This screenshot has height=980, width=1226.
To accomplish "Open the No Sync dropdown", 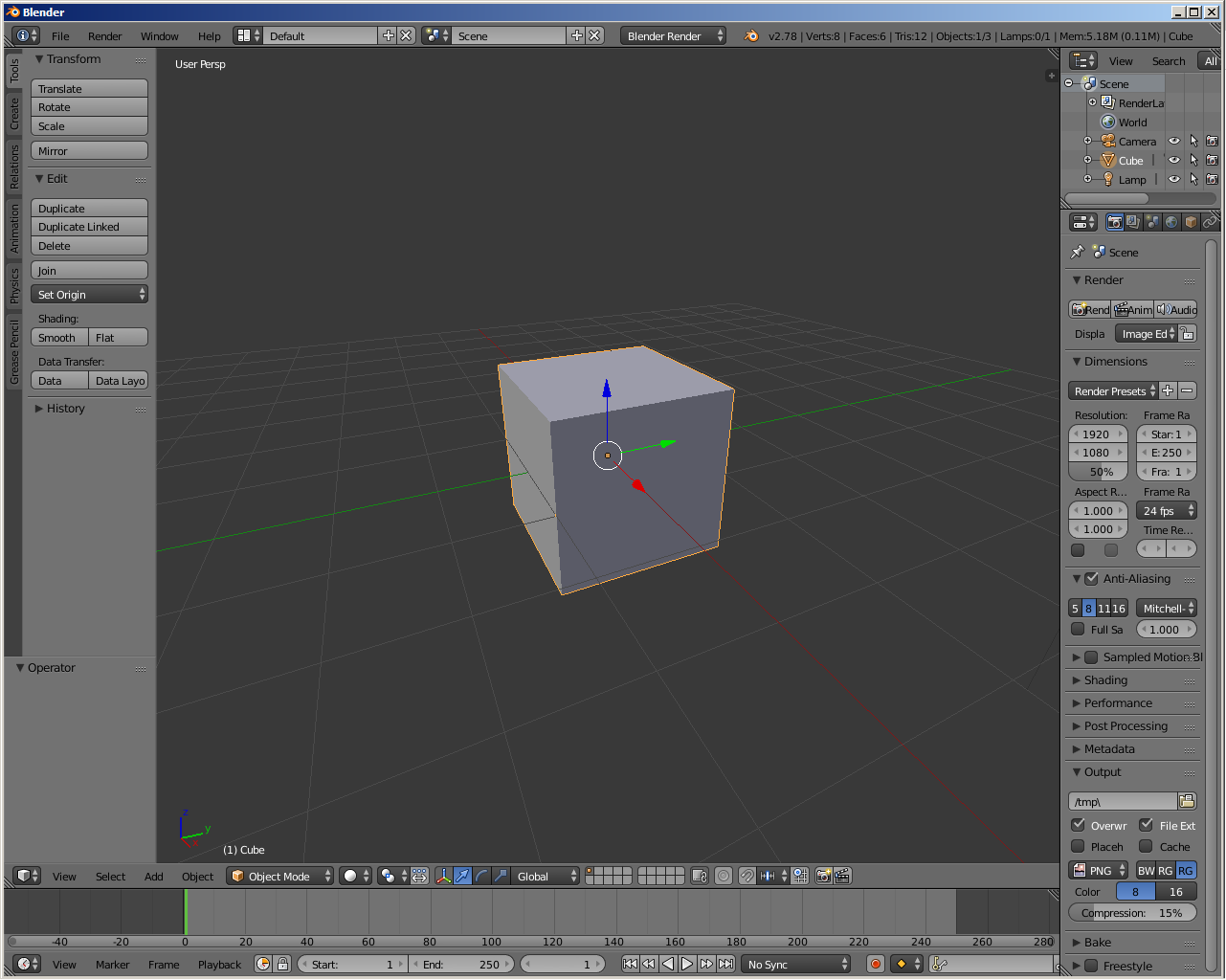I will coord(796,964).
